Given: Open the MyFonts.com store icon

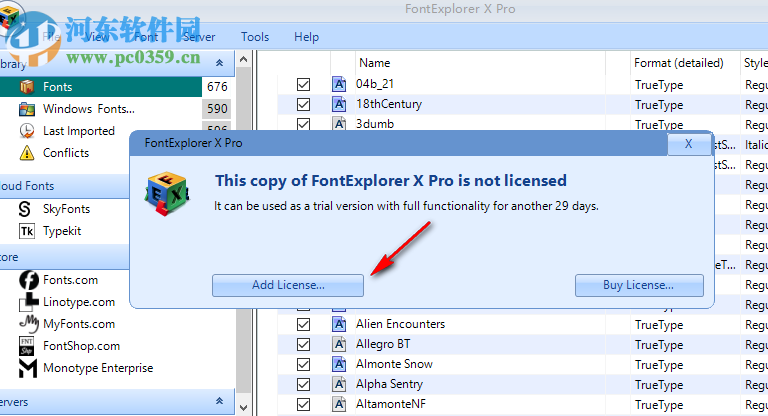Looking at the screenshot, I should tap(28, 323).
